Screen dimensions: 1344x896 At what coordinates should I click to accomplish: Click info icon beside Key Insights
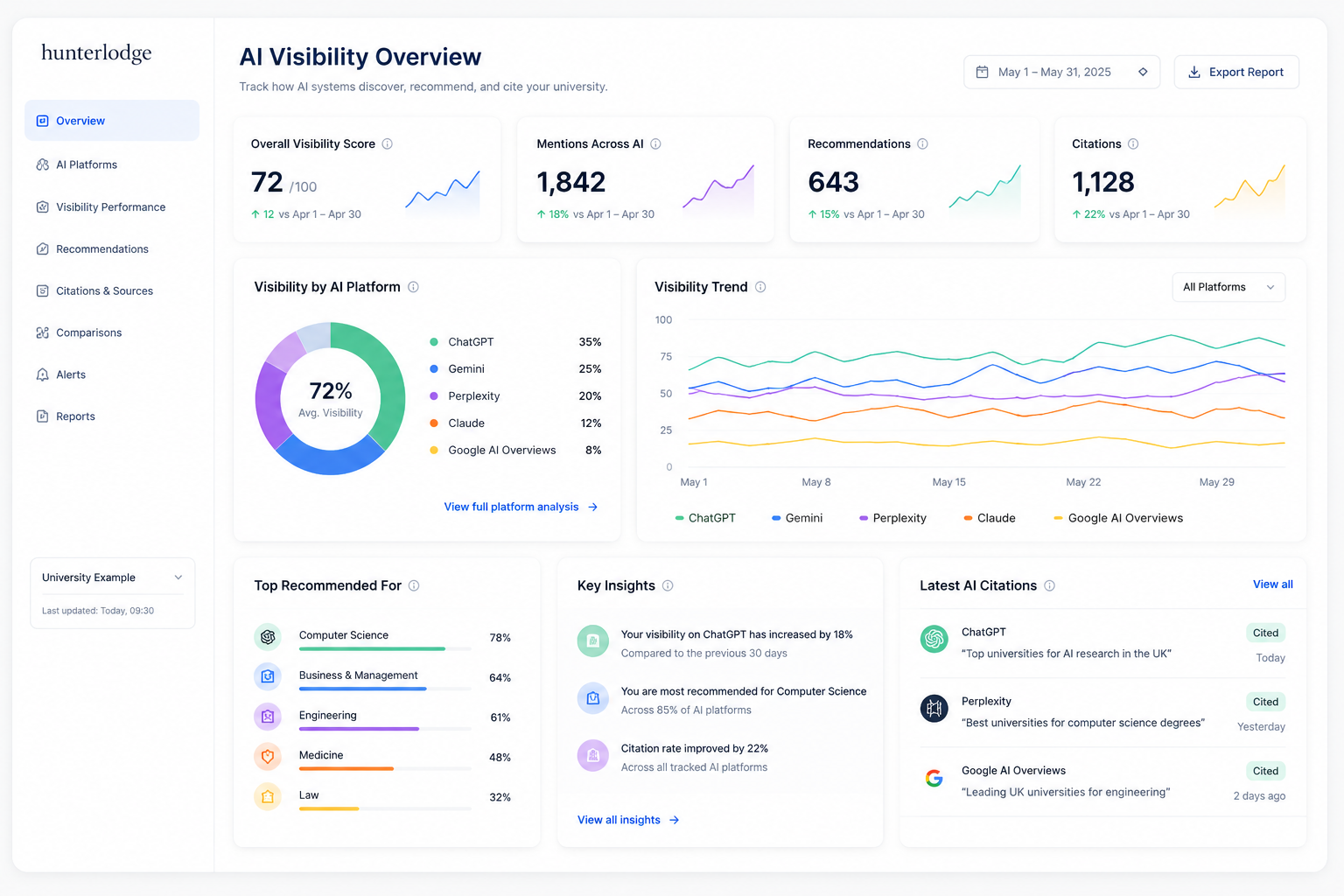(x=668, y=585)
